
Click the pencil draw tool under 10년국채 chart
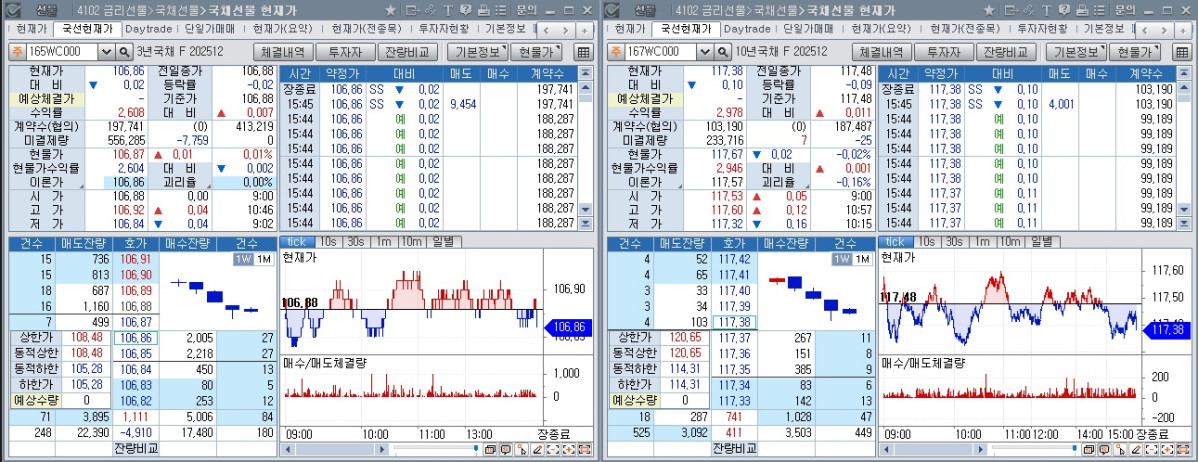pos(1136,449)
